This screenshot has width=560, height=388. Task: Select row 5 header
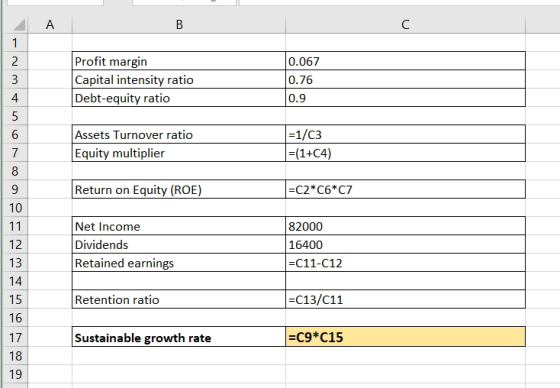(x=15, y=116)
